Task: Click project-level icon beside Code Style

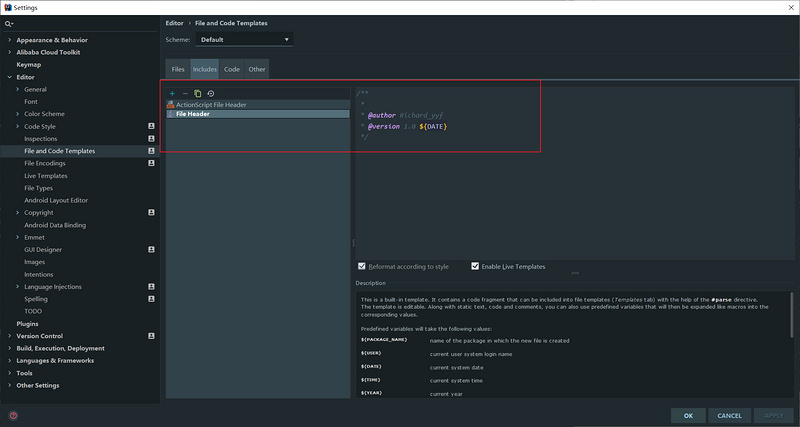Action: point(151,126)
